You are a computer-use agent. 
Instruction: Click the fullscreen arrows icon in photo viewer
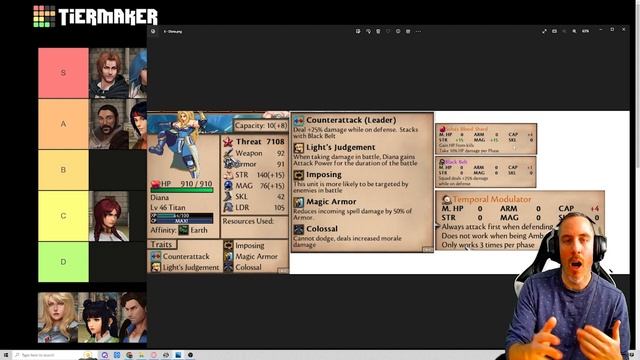click(x=544, y=31)
